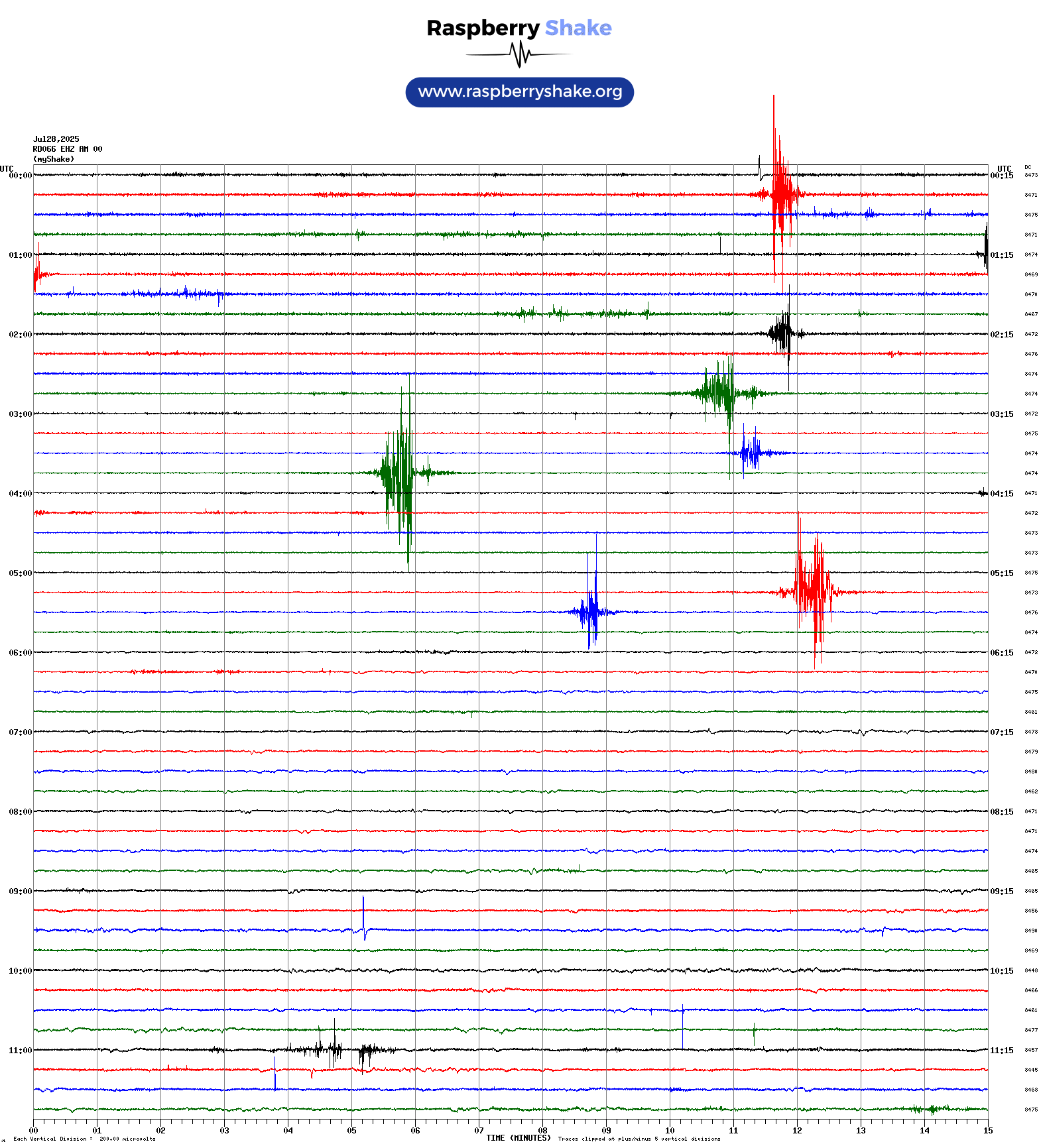Open the www.raspberryshake.org link
Image resolution: width=1041 pixels, height=1148 pixels.
pyautogui.click(x=520, y=92)
